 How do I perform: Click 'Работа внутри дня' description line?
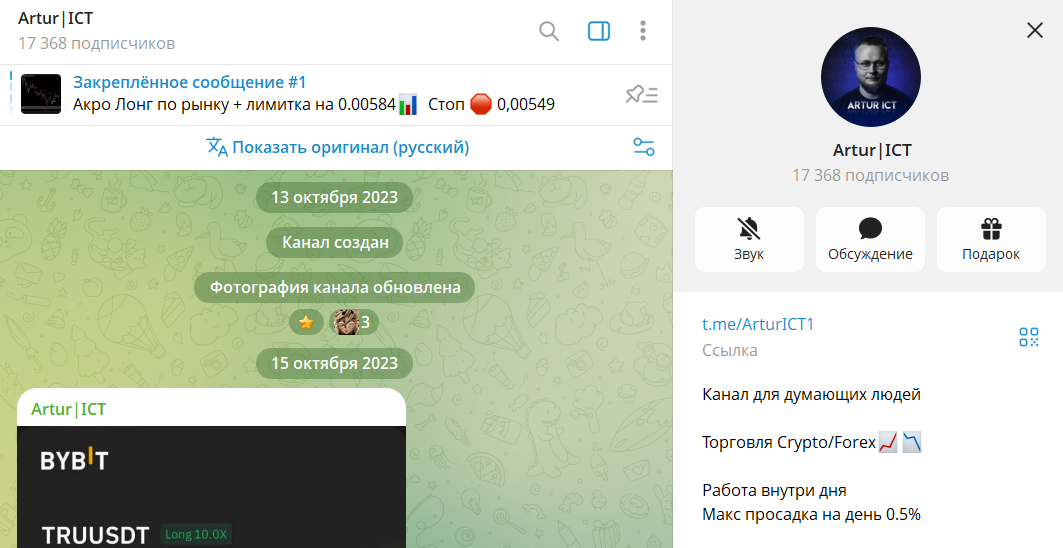[774, 490]
